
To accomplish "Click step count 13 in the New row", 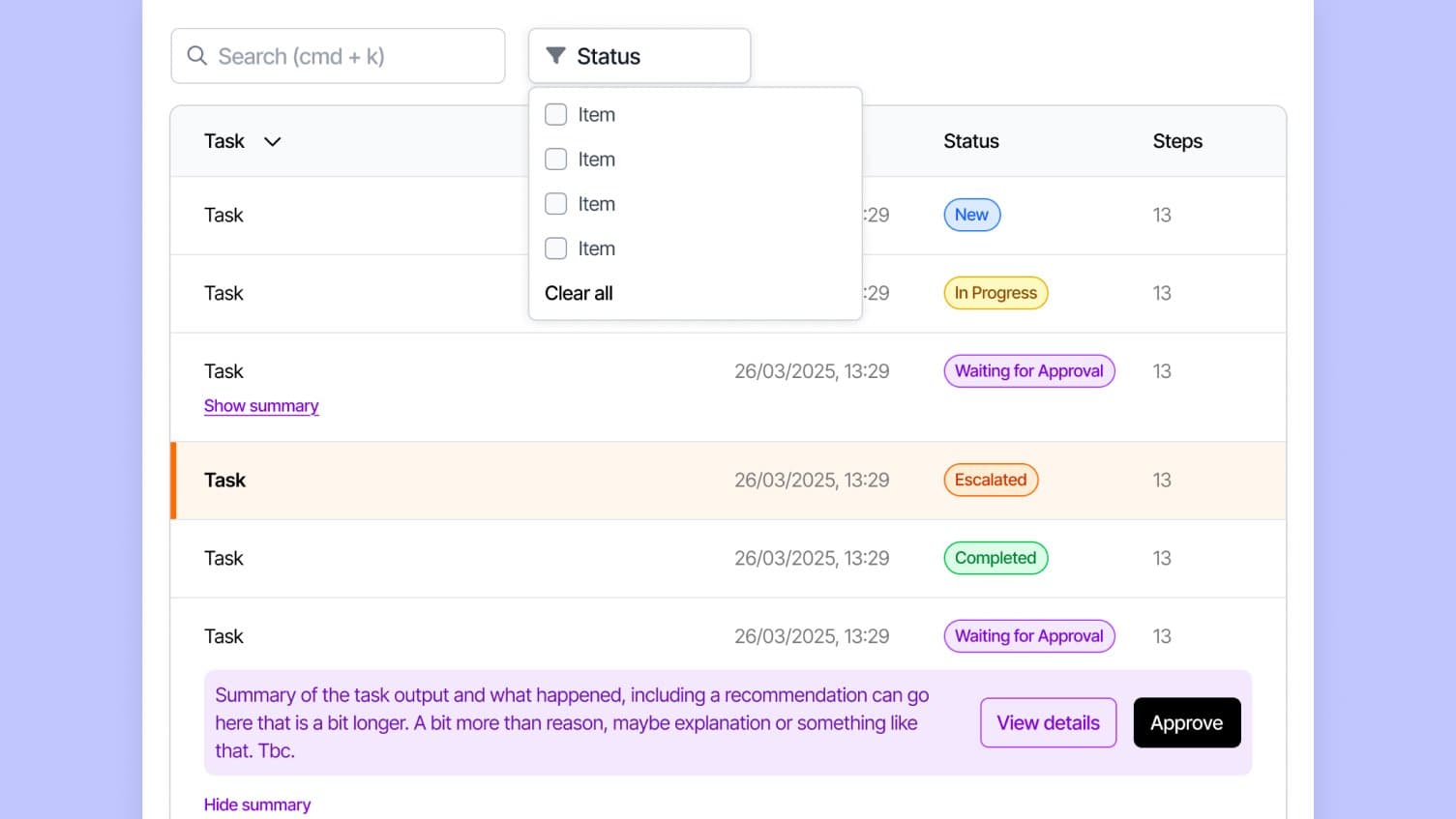I will pyautogui.click(x=1162, y=215).
